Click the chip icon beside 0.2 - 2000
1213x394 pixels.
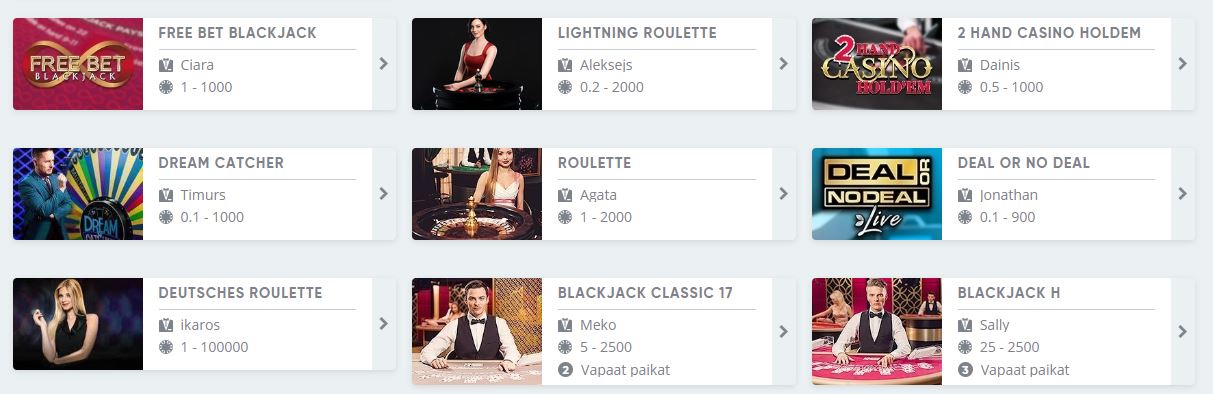click(565, 87)
